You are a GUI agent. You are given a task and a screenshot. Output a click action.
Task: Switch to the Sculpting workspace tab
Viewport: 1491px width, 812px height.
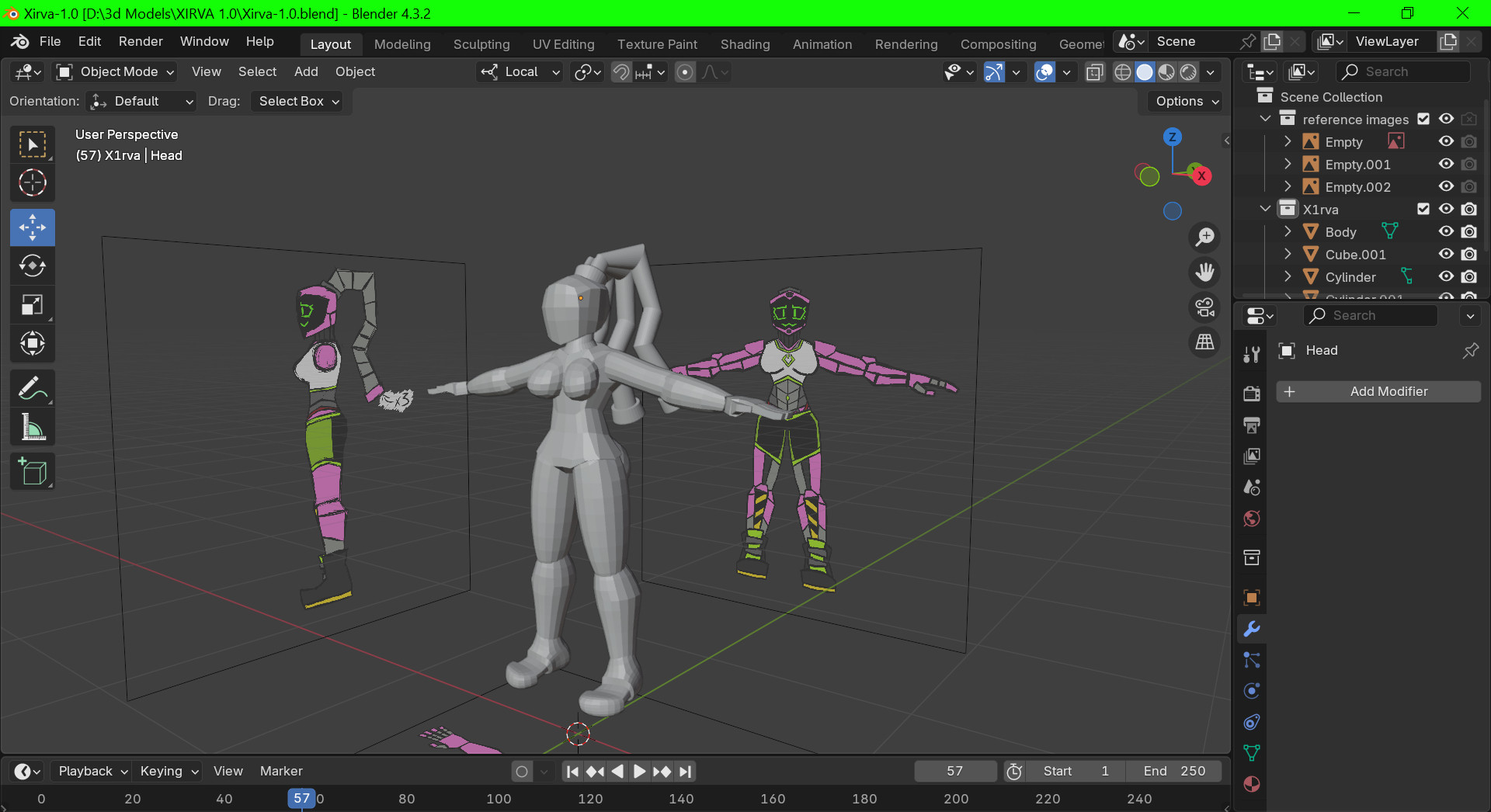(x=481, y=44)
